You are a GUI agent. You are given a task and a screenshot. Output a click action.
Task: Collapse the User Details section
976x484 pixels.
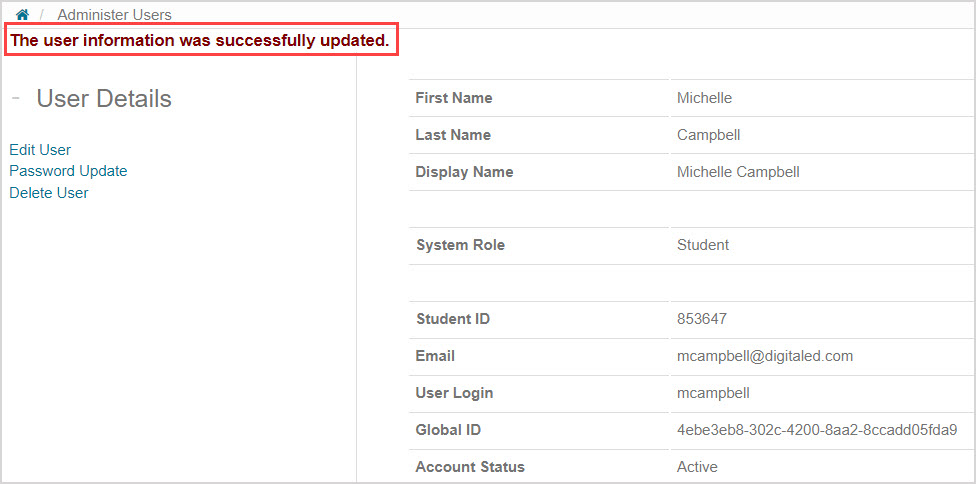(x=16, y=99)
